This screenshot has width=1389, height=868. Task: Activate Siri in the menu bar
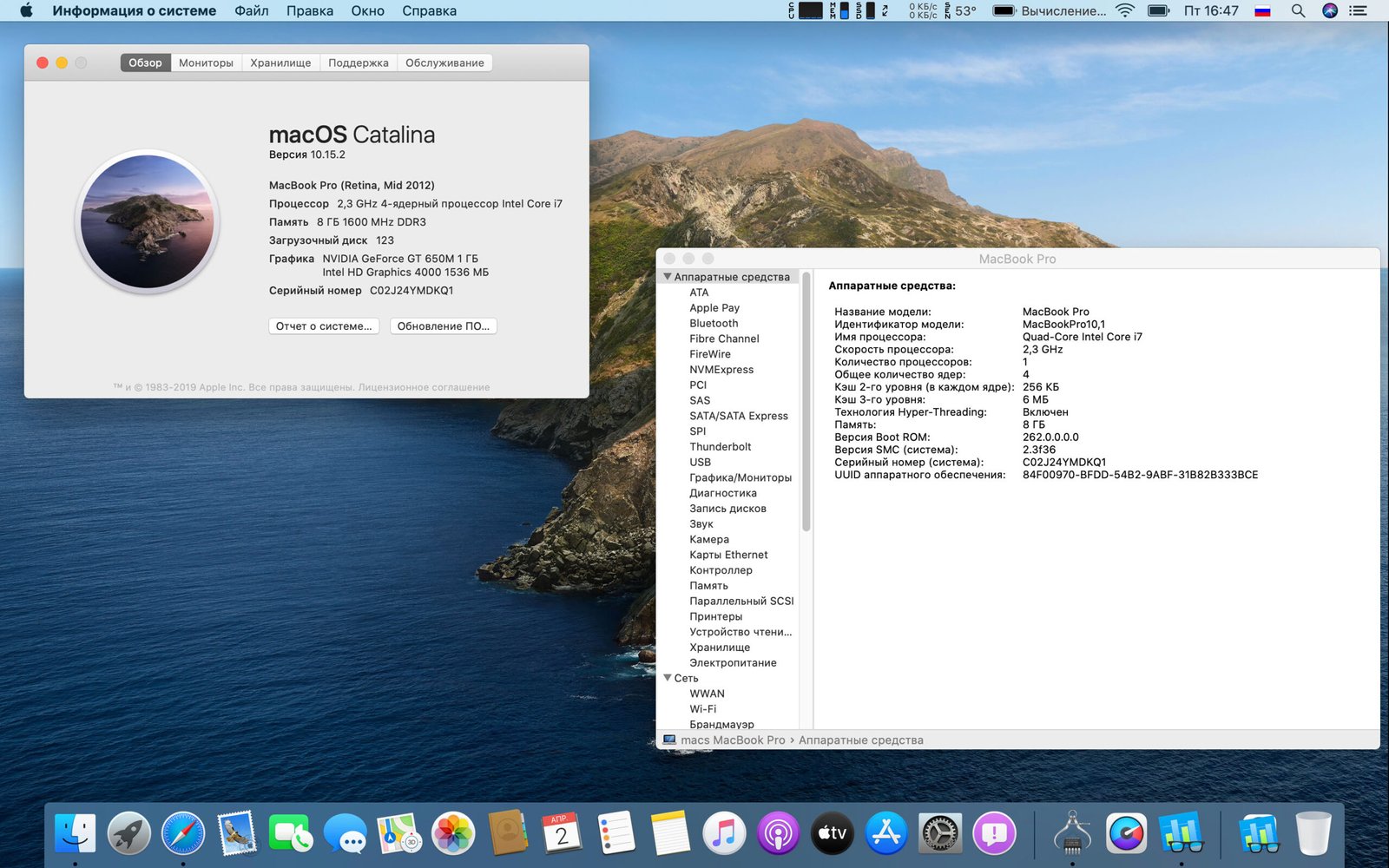[1330, 10]
